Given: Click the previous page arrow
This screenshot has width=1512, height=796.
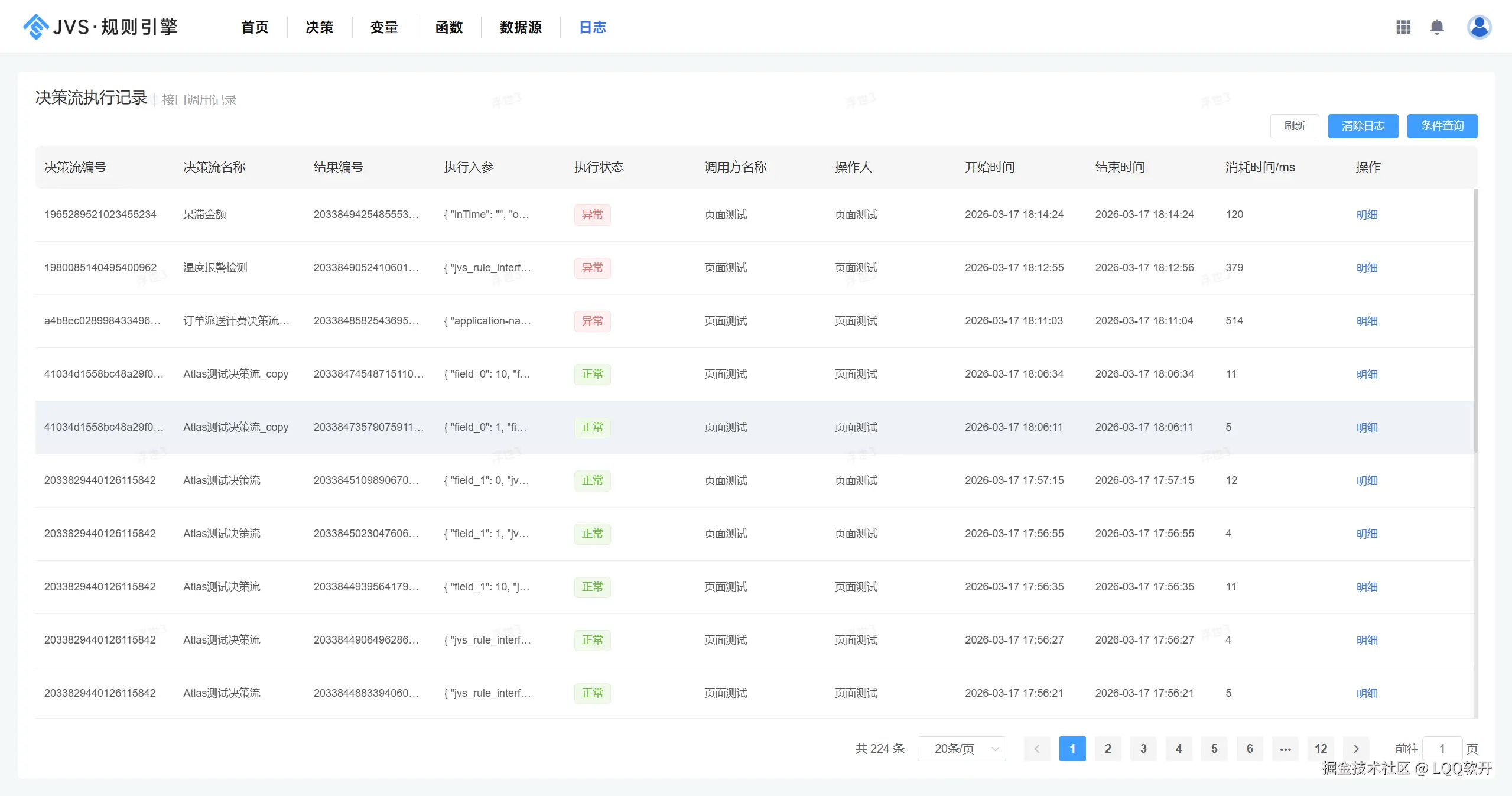Looking at the screenshot, I should (1036, 749).
